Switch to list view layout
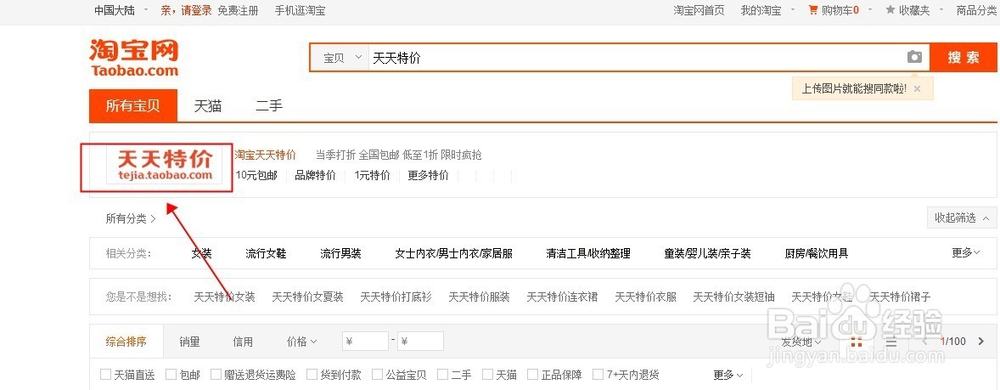This screenshot has width=1000, height=390. 892,342
